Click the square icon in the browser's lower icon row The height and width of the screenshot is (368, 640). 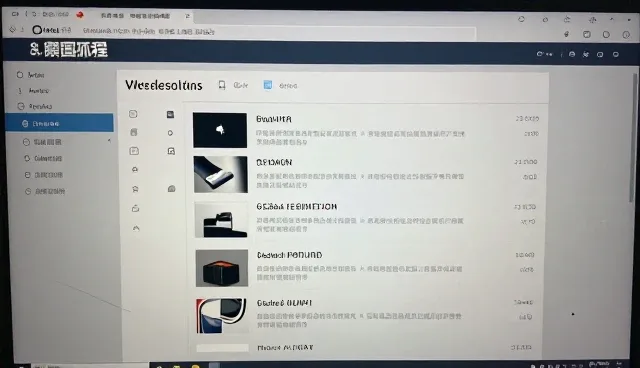(x=587, y=34)
